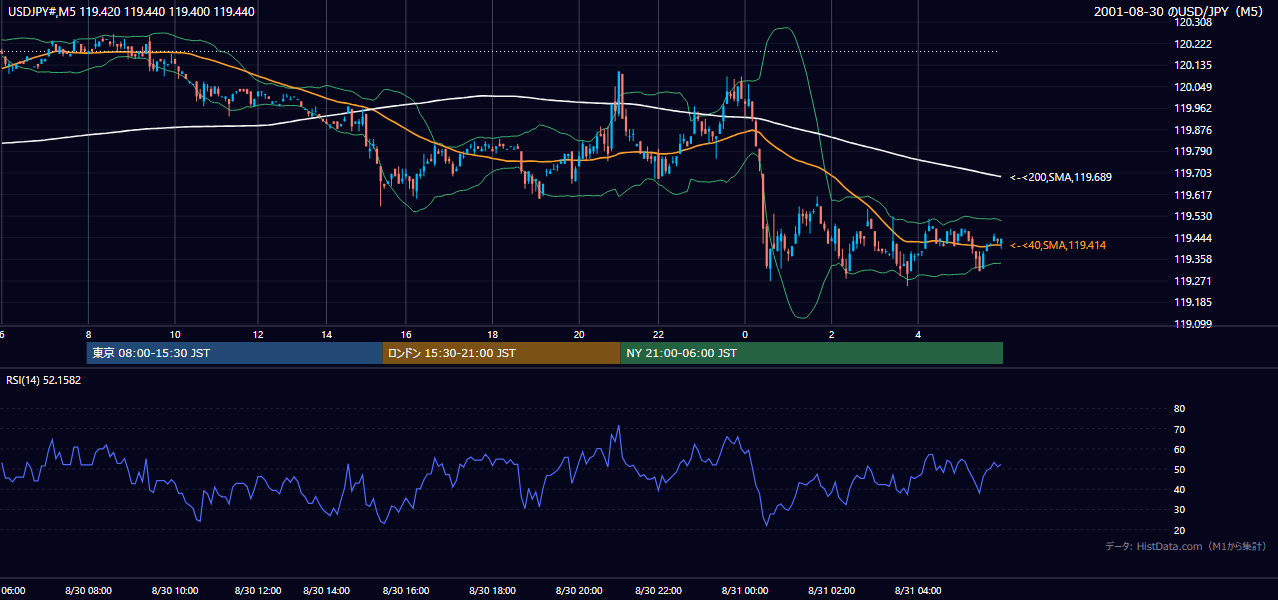
Task: Click the RSI(14) 52.1582 indicator label
Action: 44,380
